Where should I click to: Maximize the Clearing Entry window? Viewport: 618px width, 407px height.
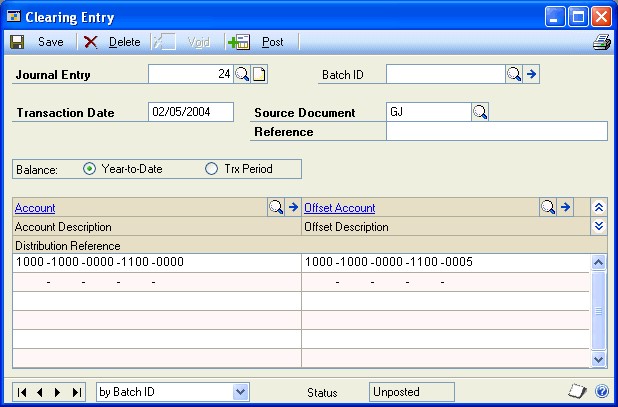(x=578, y=17)
